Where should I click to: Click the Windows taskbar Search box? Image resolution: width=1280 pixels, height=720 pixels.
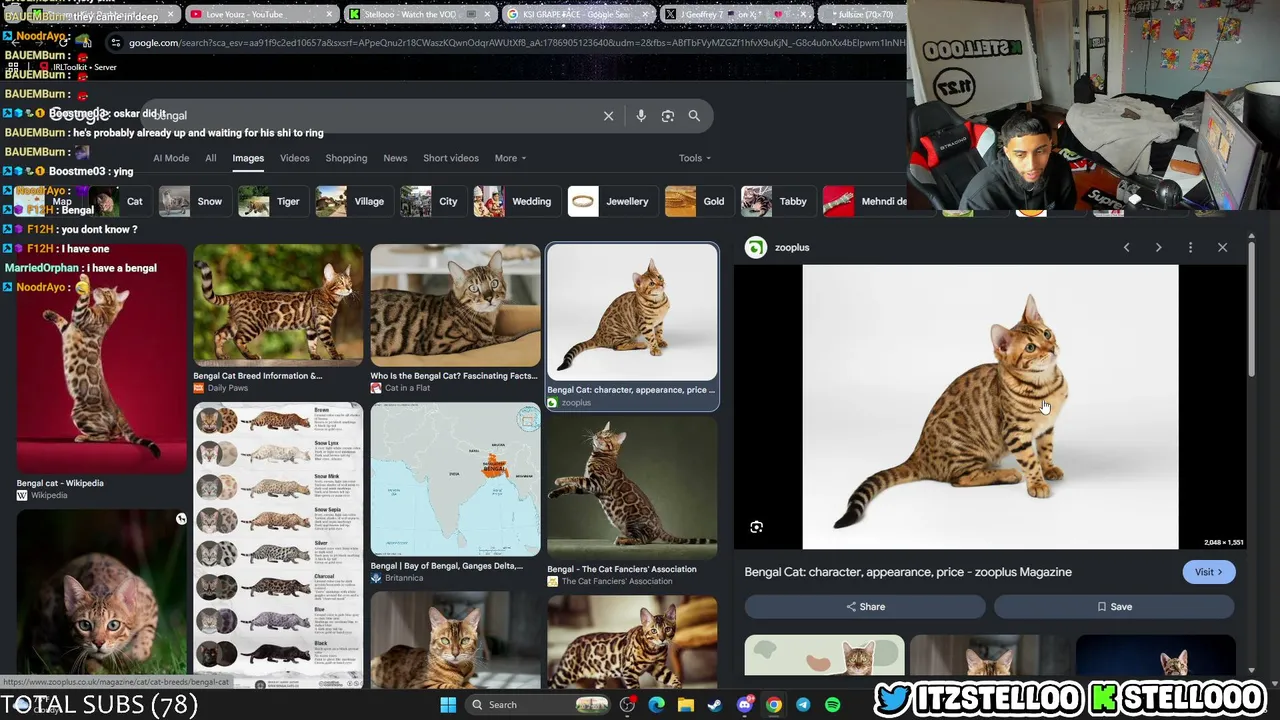[x=538, y=705]
